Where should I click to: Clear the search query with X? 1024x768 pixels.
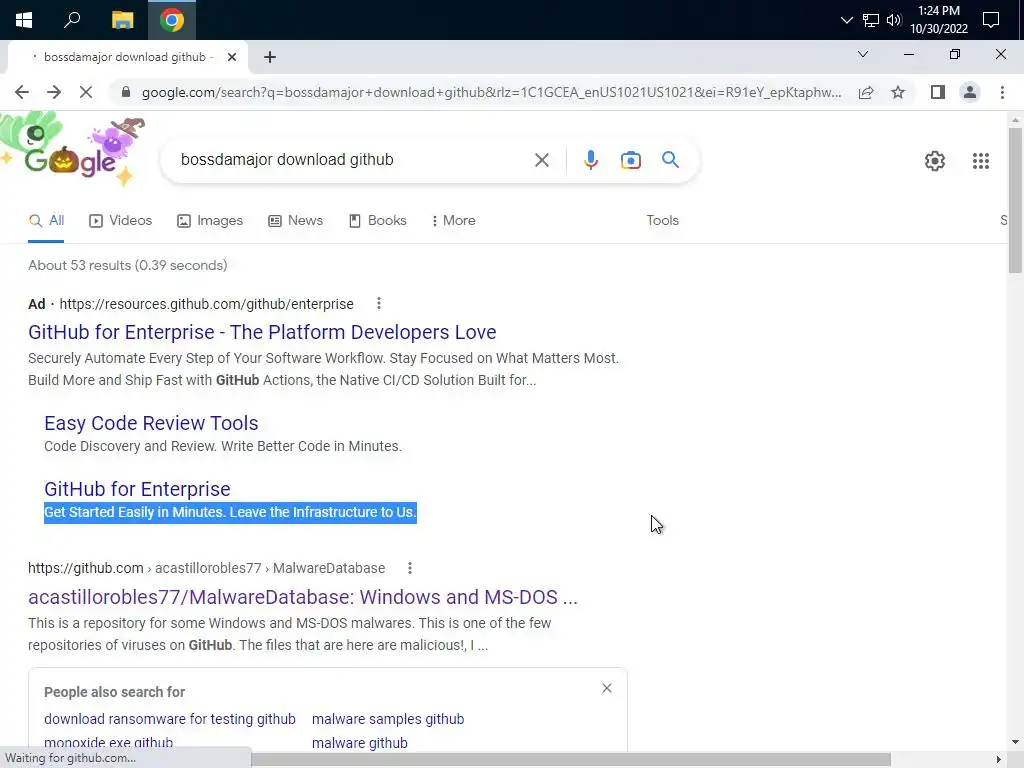541,160
